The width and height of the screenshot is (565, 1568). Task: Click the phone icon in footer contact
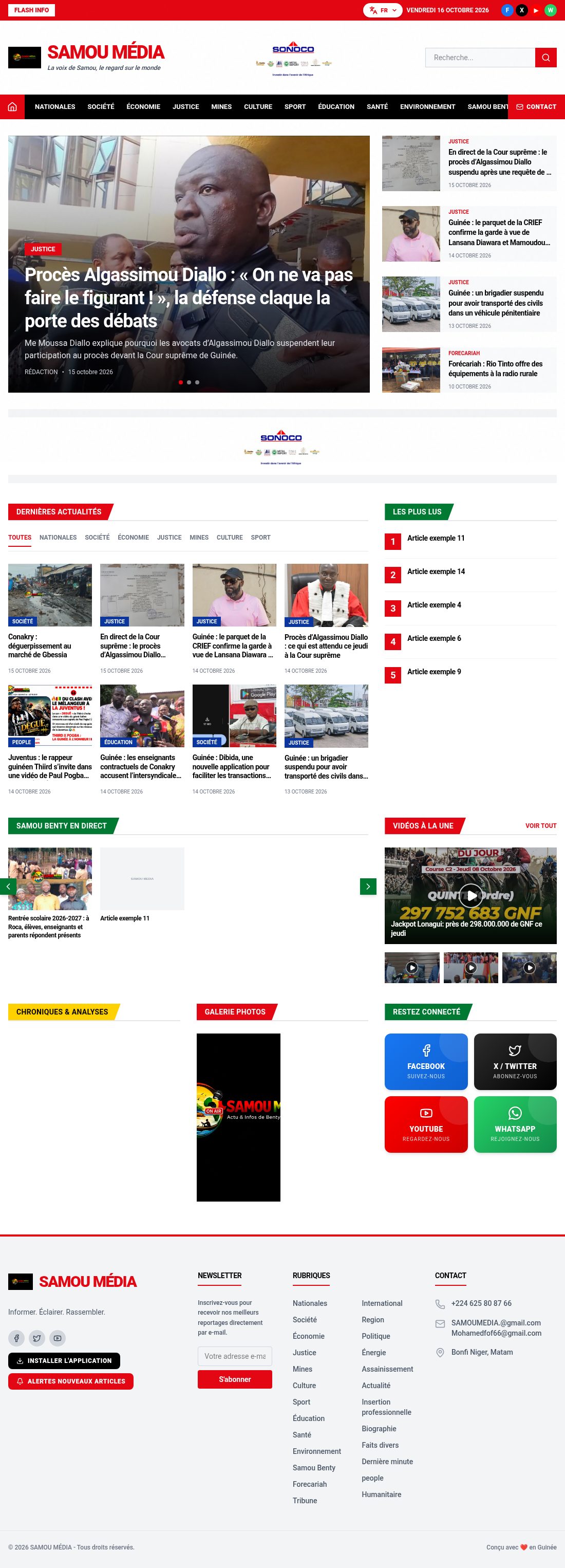click(440, 1304)
